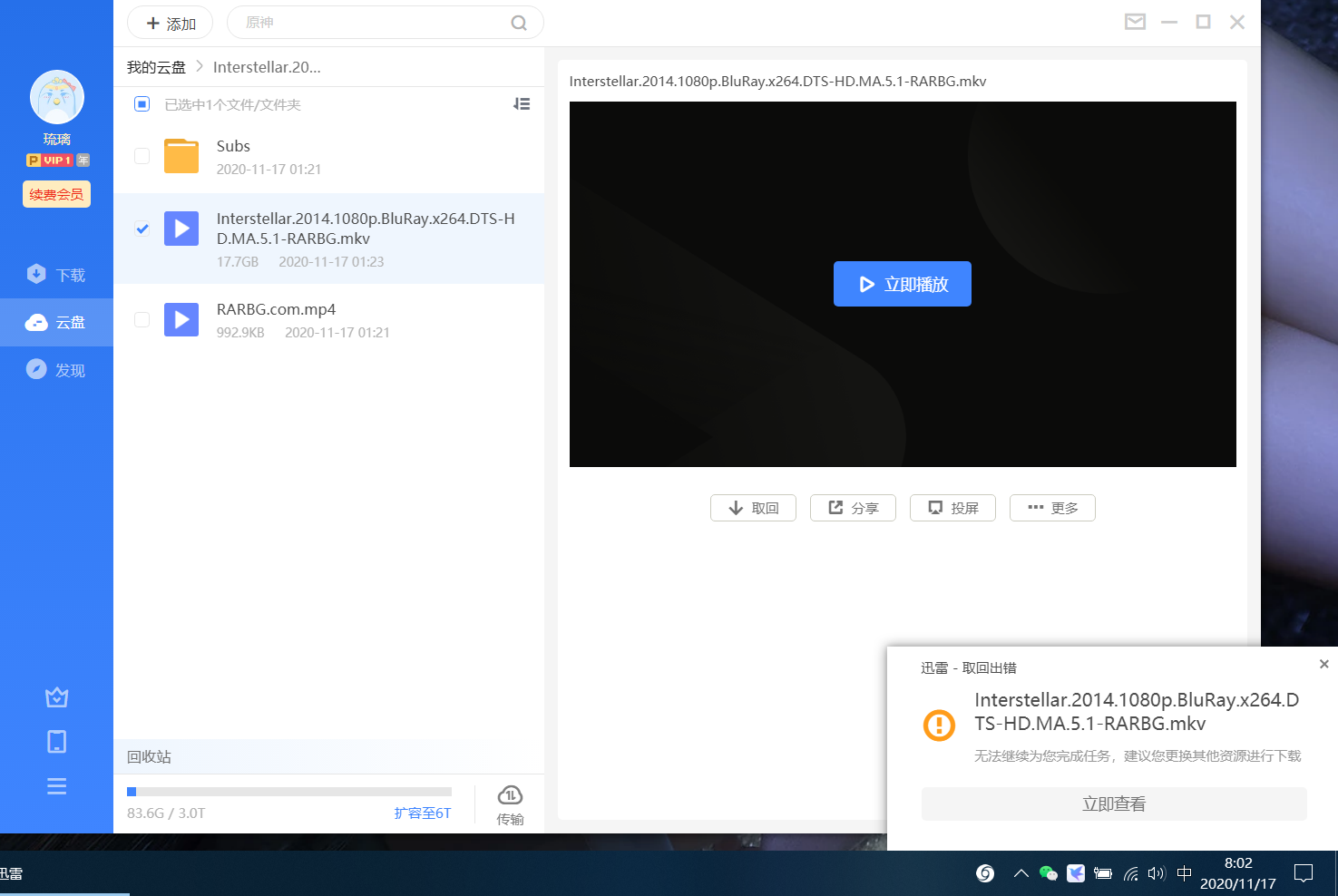Show hidden tray icons chevron
1338x896 pixels.
pyautogui.click(x=1021, y=873)
